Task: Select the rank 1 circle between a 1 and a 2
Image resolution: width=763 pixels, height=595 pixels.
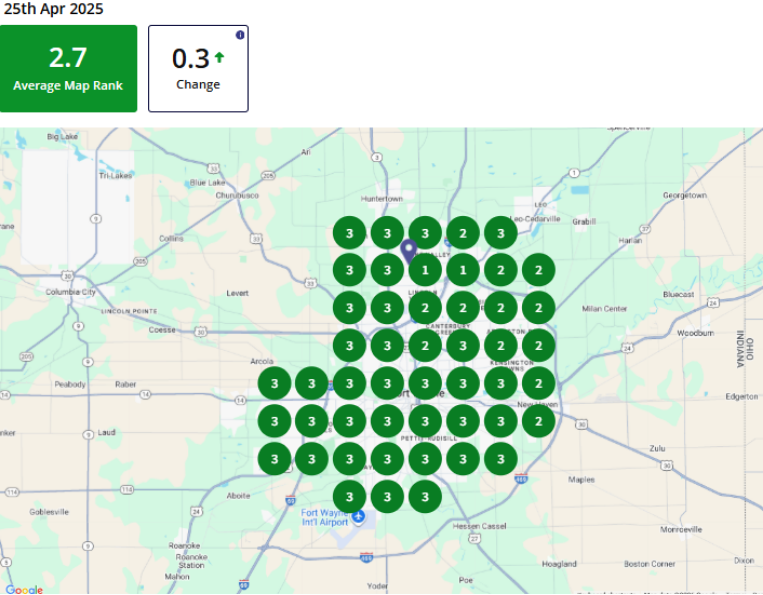Action: 463,270
